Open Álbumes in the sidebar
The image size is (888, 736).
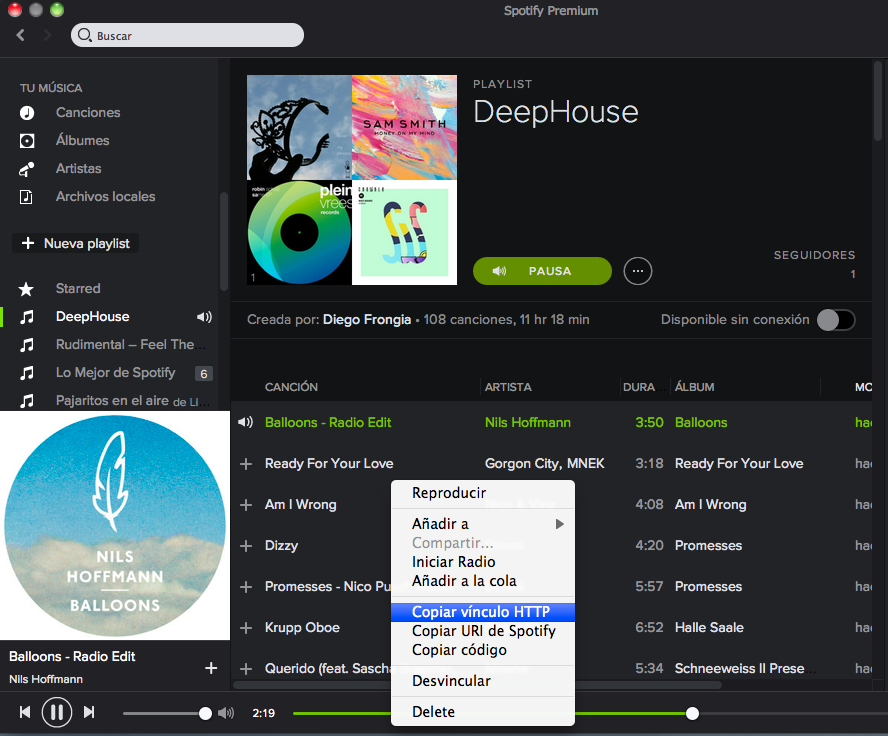pos(82,141)
